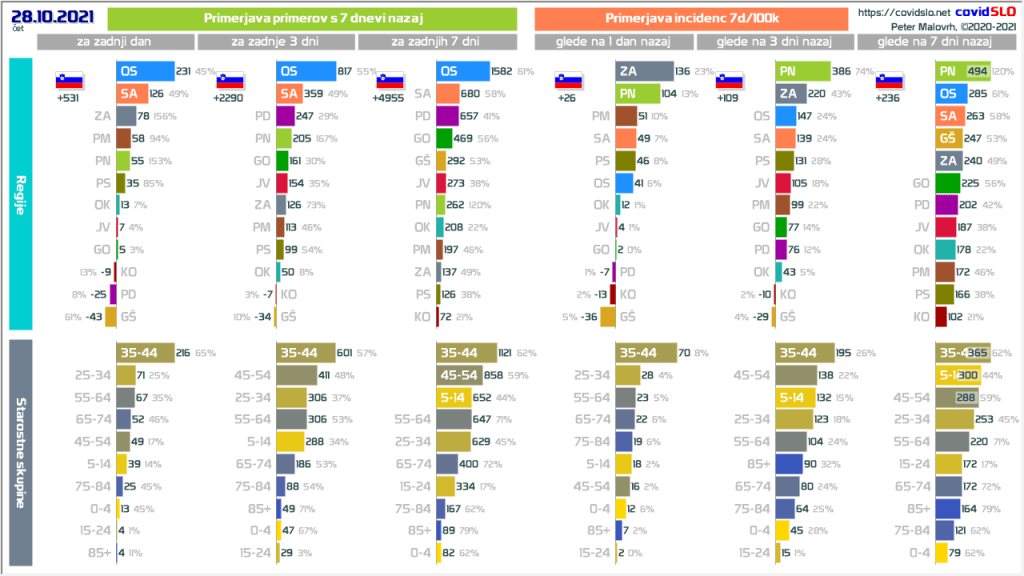Open the "za zadnje 3 dni" tab
The height and width of the screenshot is (576, 1024).
tap(276, 42)
